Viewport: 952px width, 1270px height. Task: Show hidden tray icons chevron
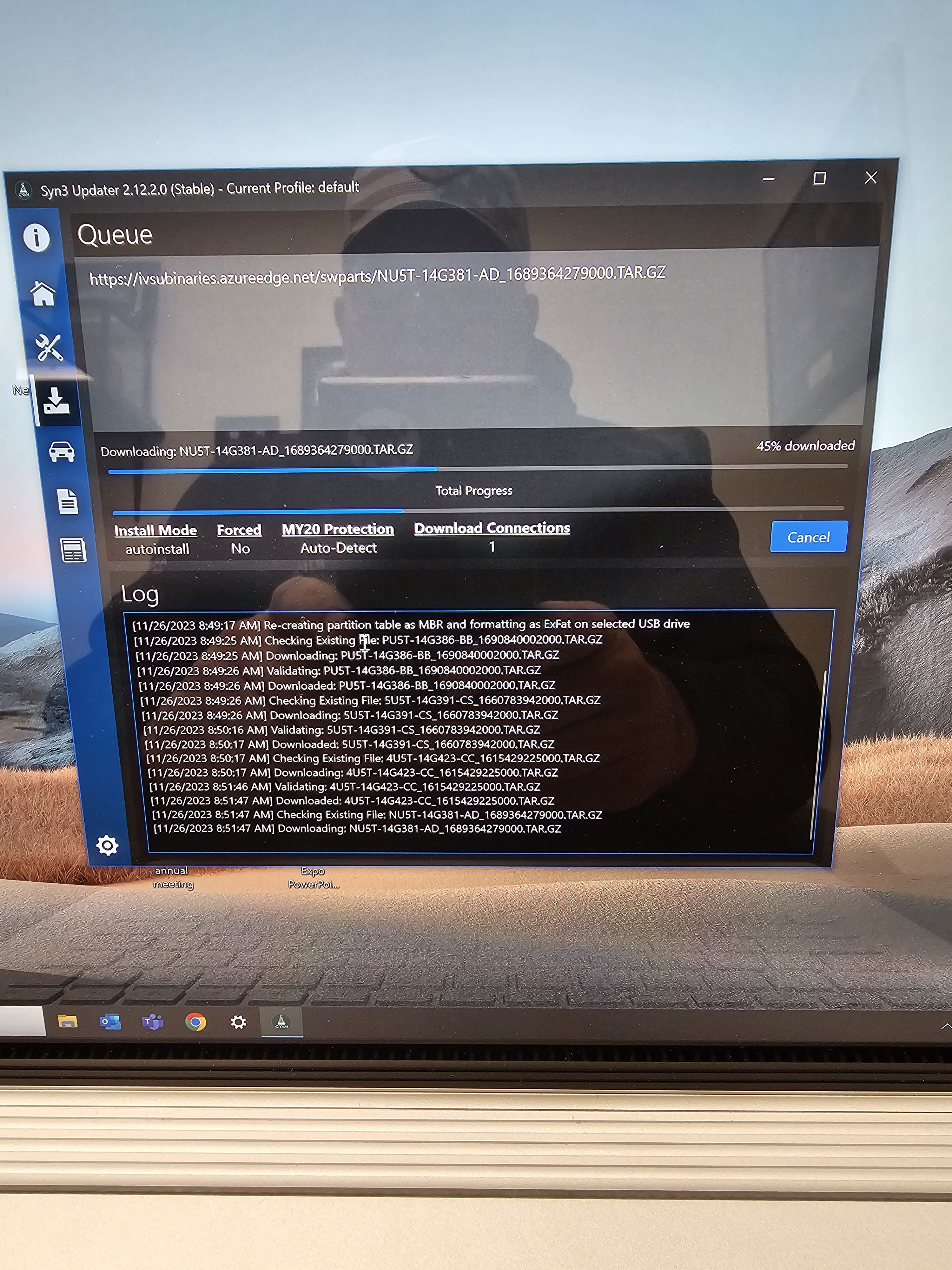[946, 1026]
